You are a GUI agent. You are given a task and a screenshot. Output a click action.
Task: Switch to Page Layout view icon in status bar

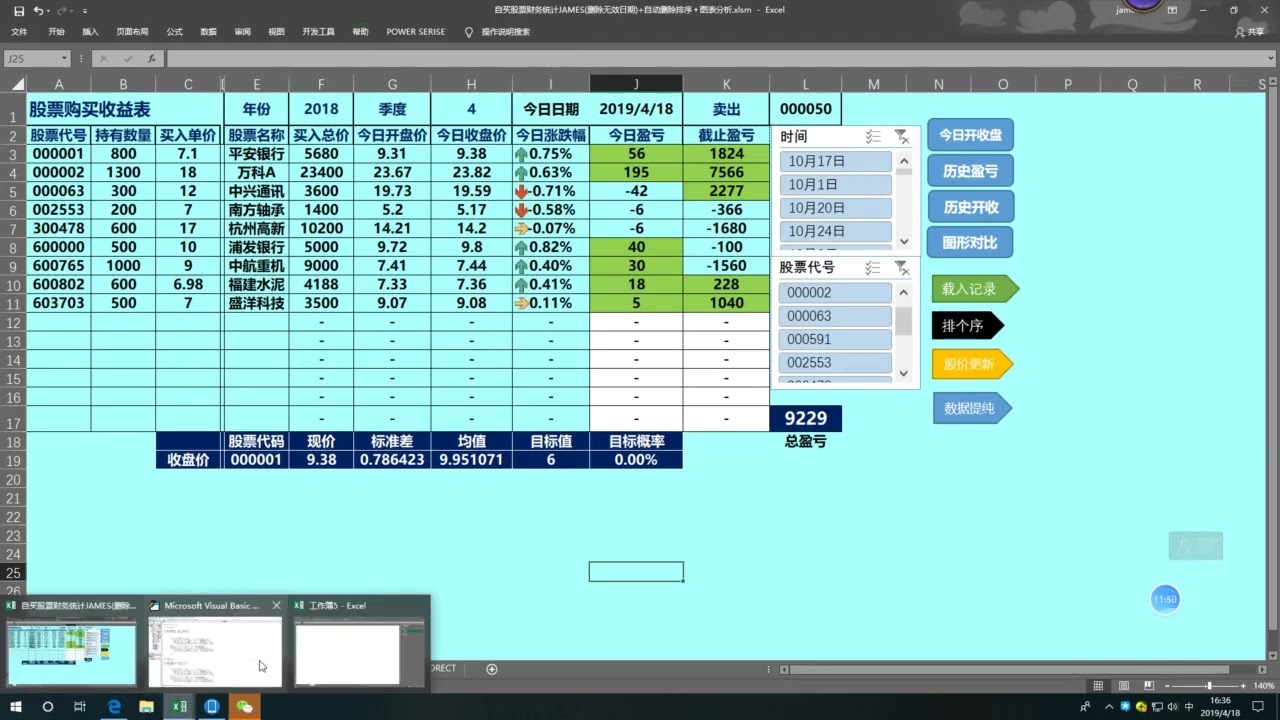click(x=1123, y=686)
